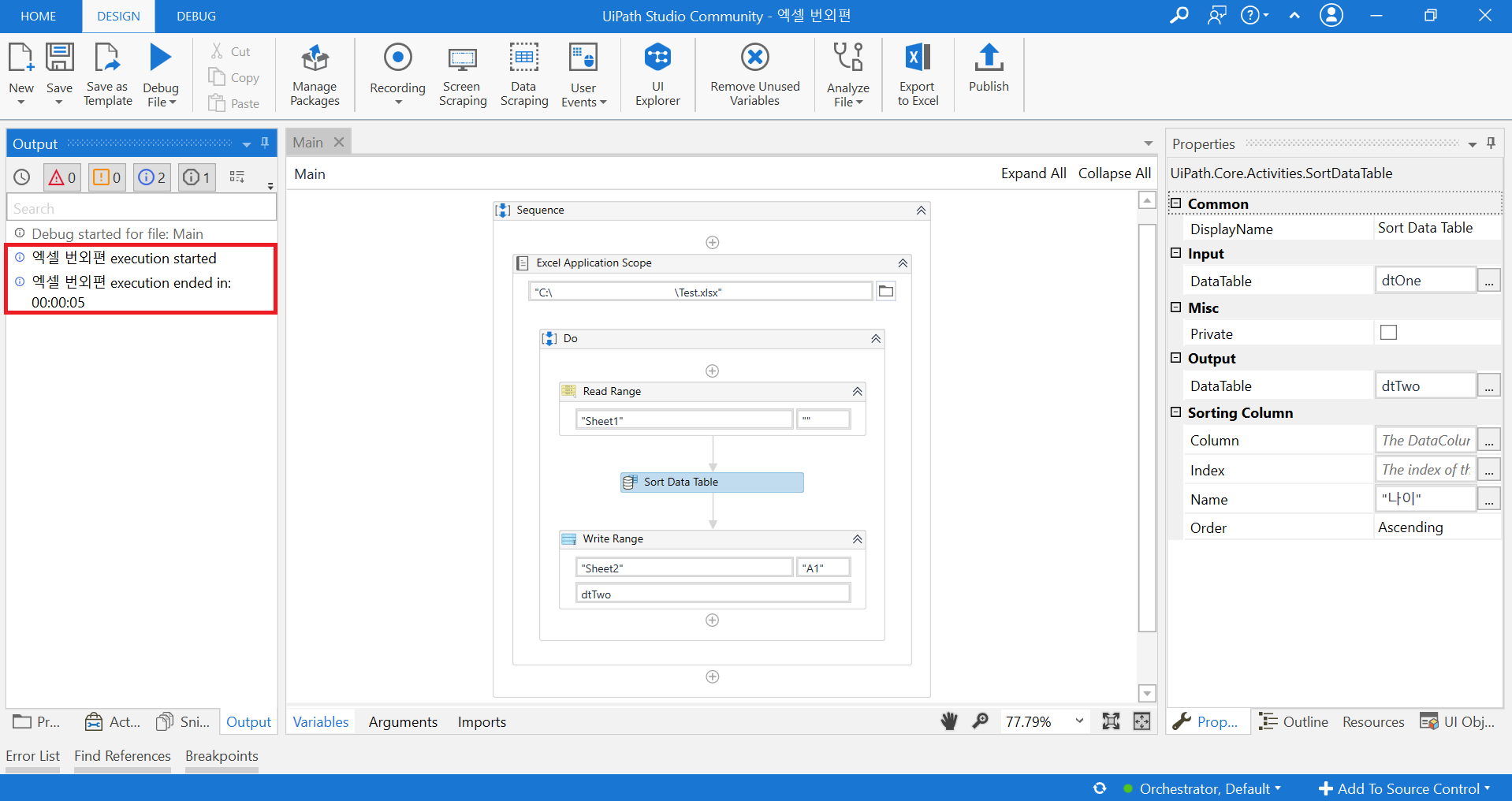Click the Save icon
Image resolution: width=1512 pixels, height=801 pixels.
point(59,58)
